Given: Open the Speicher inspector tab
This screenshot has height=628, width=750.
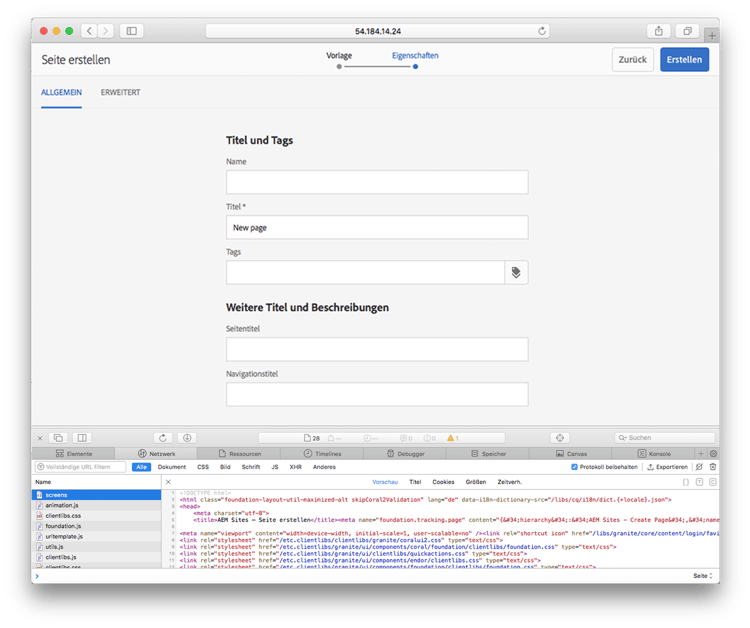Looking at the screenshot, I should tap(488, 453).
